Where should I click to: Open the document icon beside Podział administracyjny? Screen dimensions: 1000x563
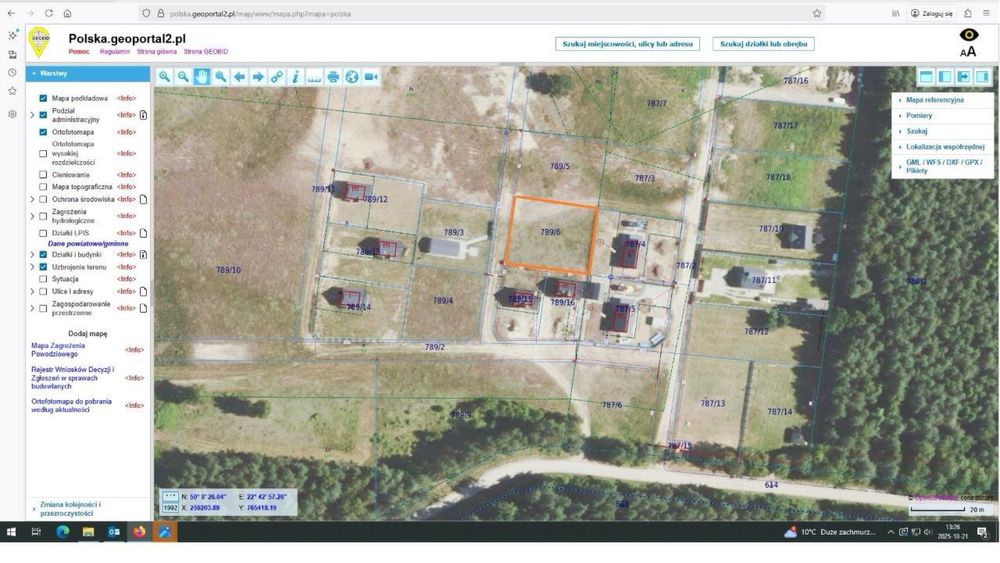(143, 115)
